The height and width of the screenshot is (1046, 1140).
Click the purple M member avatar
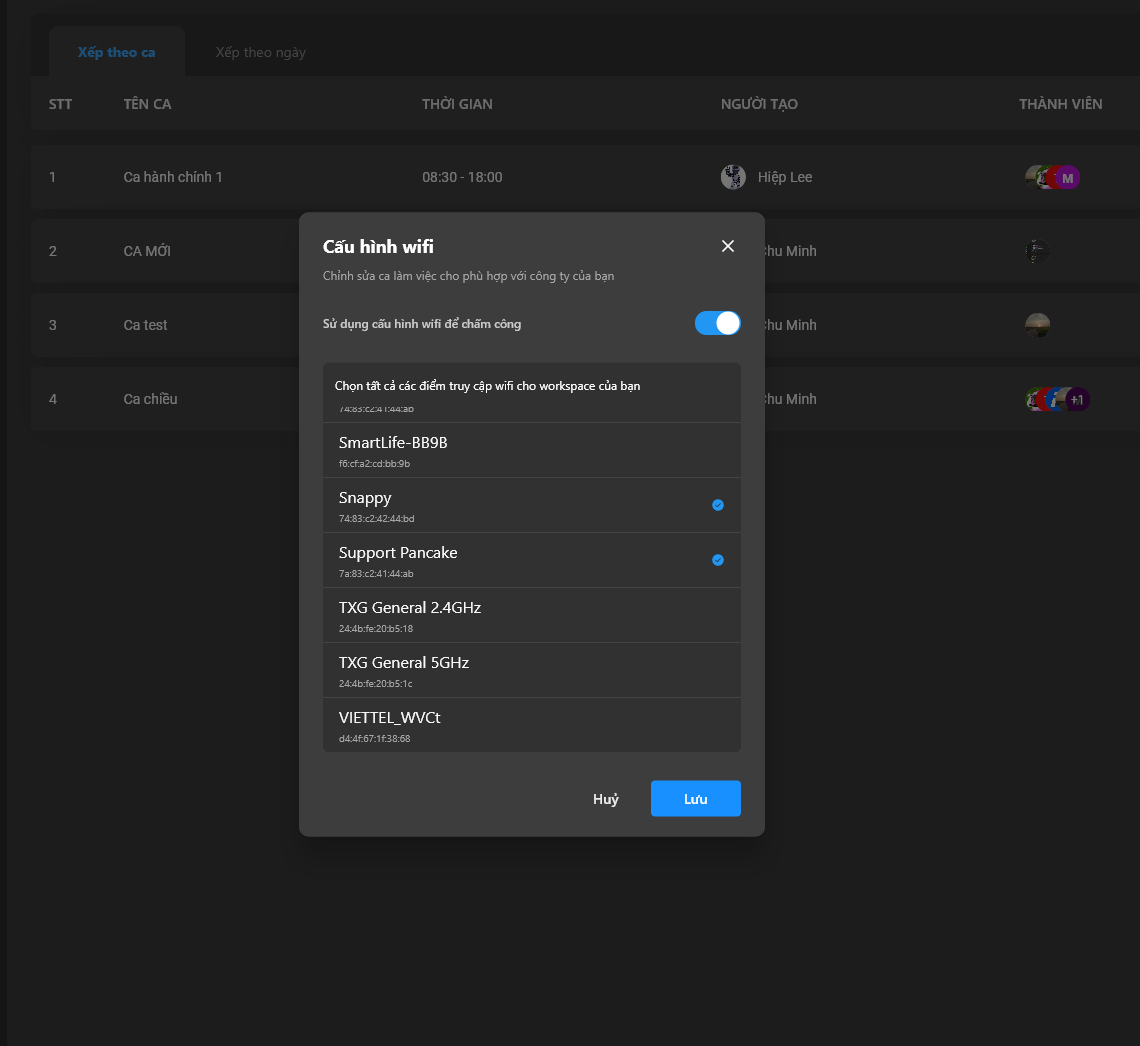pyautogui.click(x=1067, y=178)
